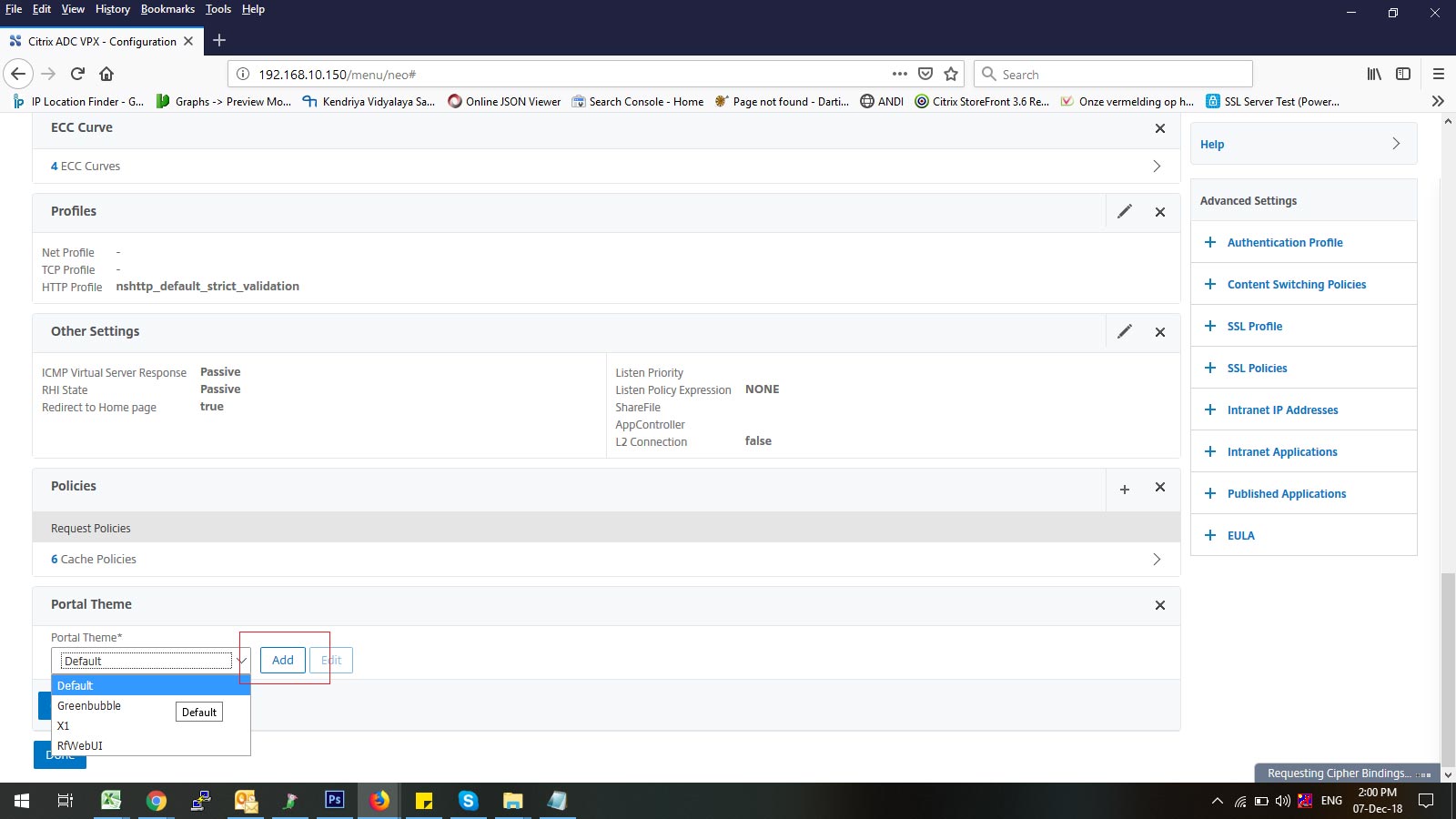Select Default portal theme option

tap(151, 685)
